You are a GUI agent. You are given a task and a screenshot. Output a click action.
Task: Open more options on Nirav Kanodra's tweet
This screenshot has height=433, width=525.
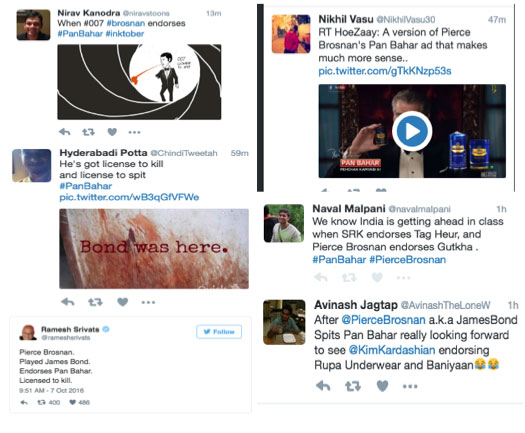[134, 132]
